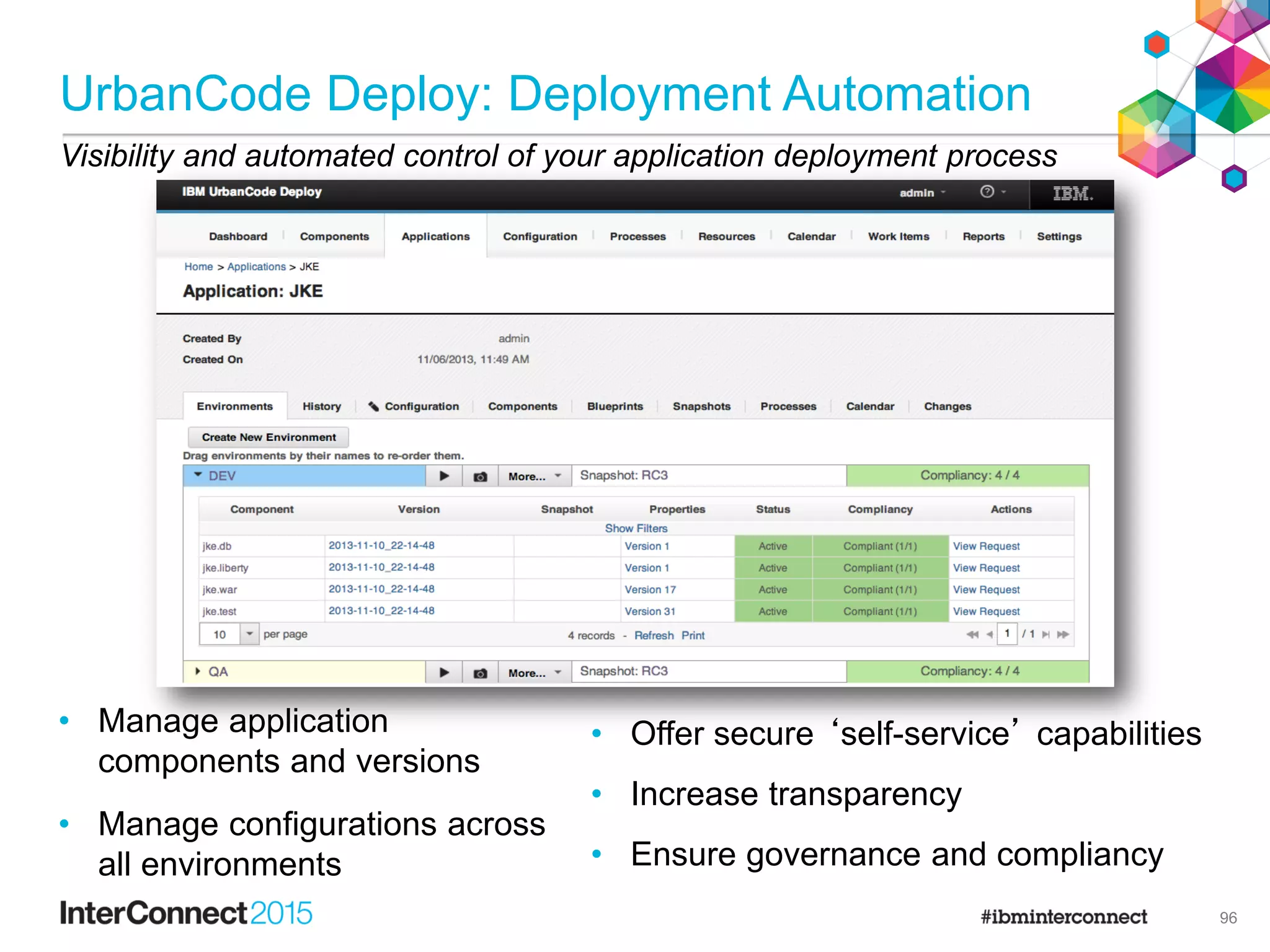Click View Request for jke.test
1270x952 pixels.
[986, 611]
